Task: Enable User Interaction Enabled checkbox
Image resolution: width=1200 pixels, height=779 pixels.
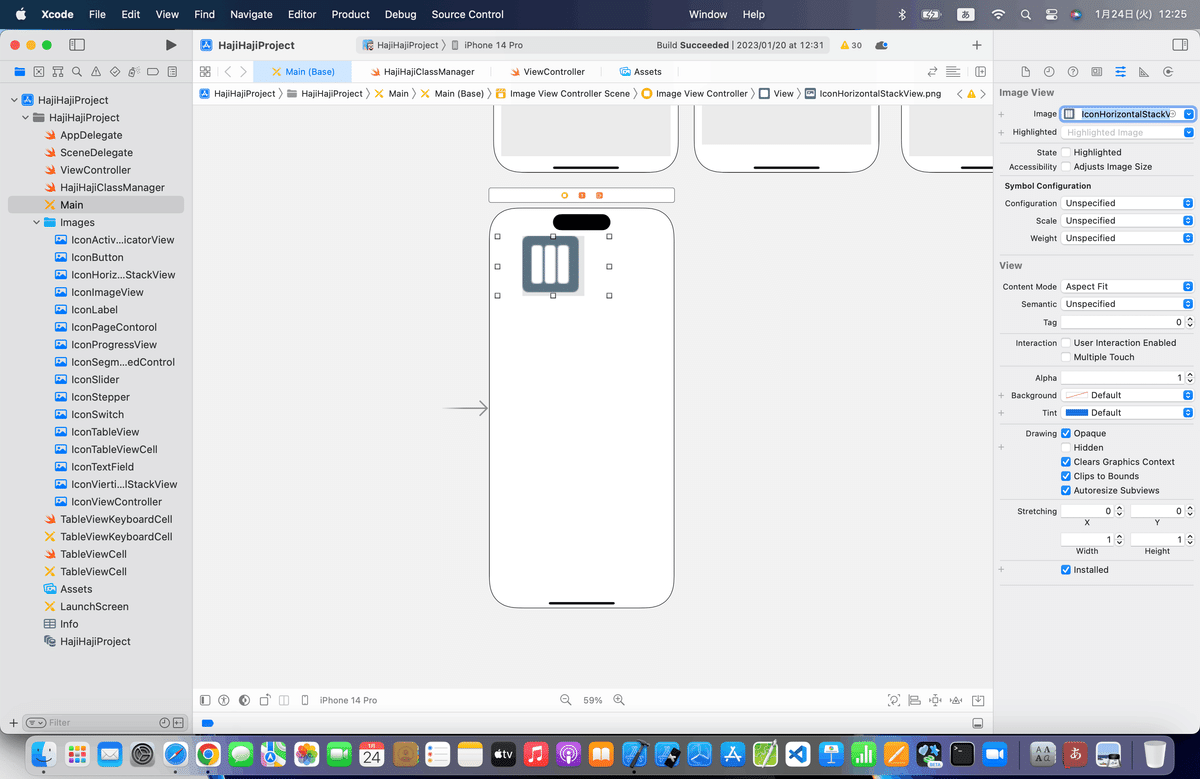Action: click(1066, 343)
